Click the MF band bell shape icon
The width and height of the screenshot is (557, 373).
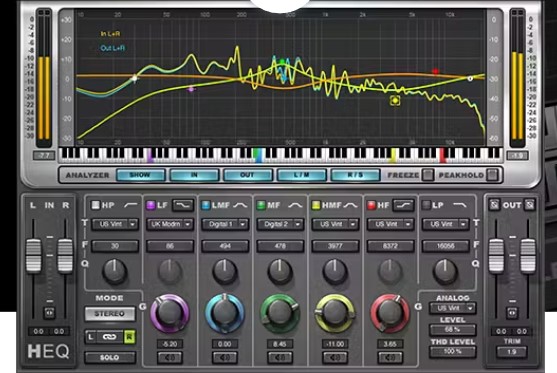point(295,205)
